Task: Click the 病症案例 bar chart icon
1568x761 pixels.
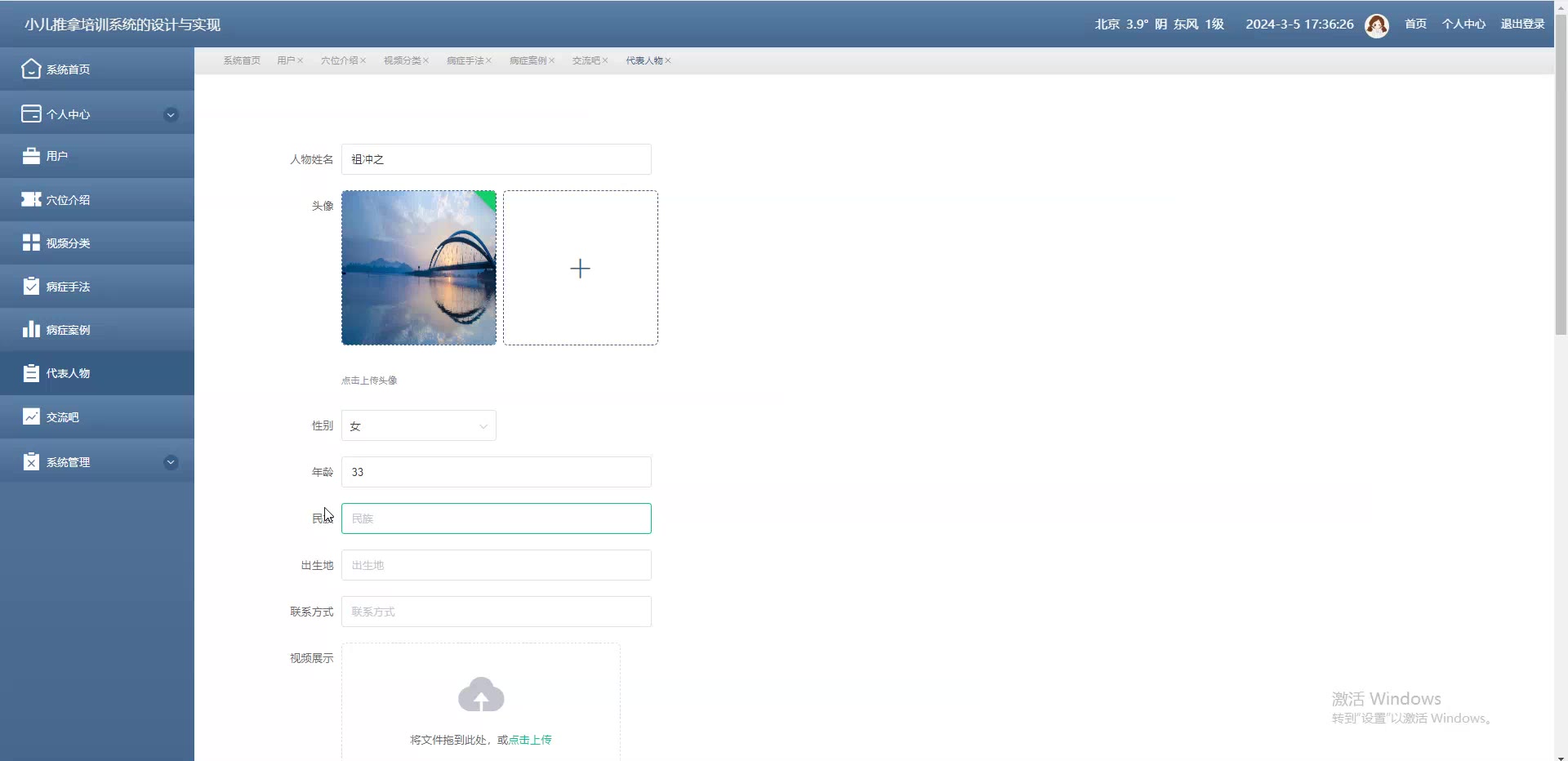Action: click(31, 329)
